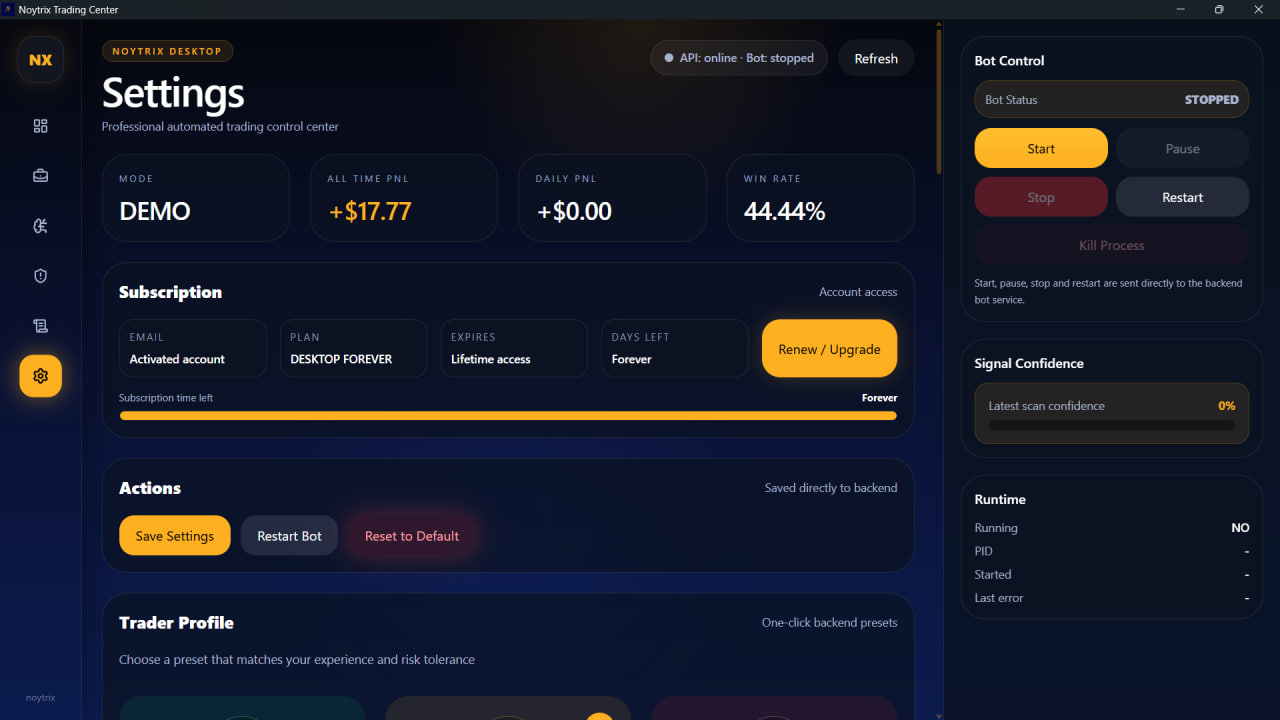This screenshot has width=1280, height=720.
Task: Click the Subscription time left progress bar
Action: [x=508, y=415]
